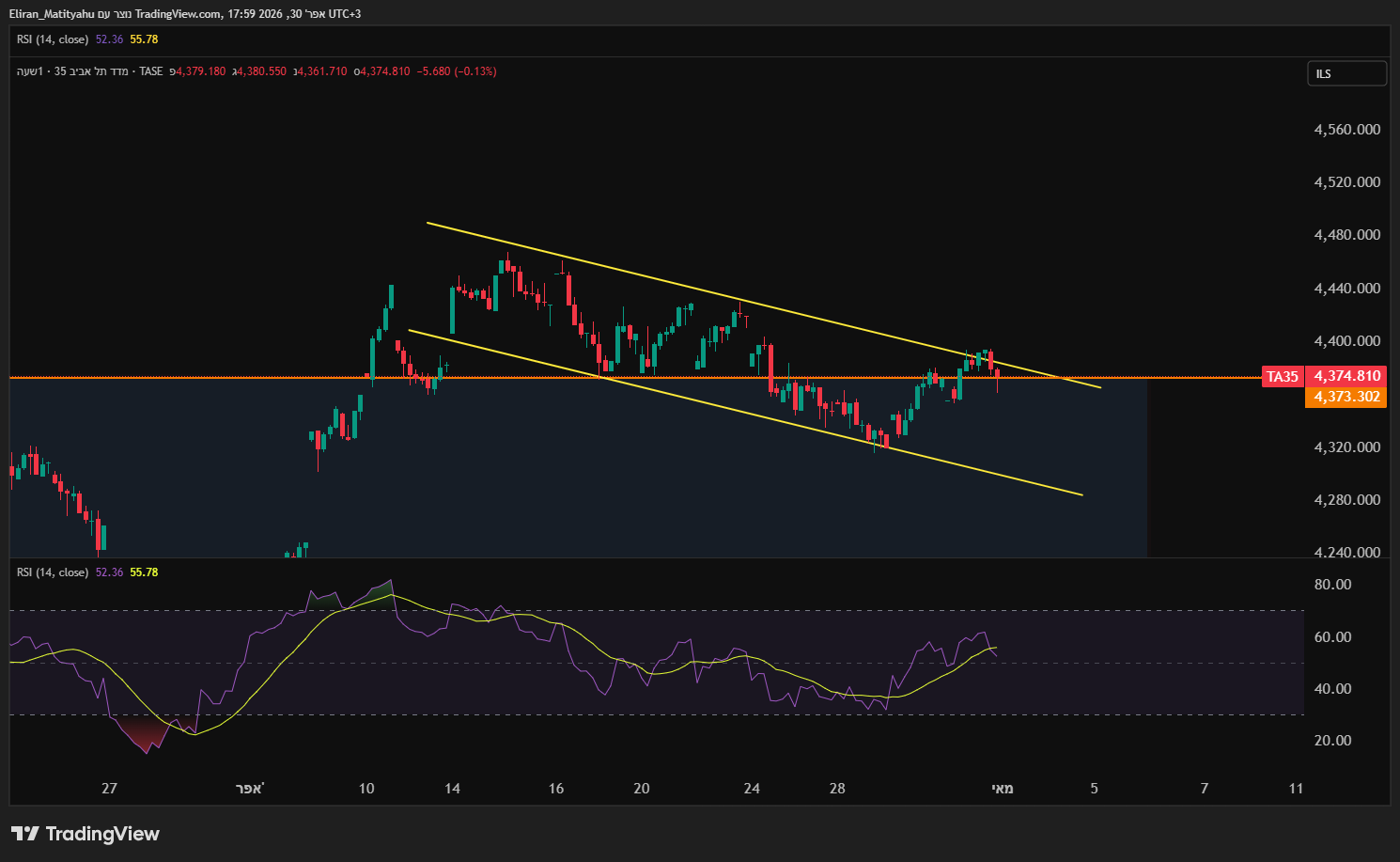Click the RSI legend in the top strip
Viewport: 1400px width, 862px height.
pos(53,39)
